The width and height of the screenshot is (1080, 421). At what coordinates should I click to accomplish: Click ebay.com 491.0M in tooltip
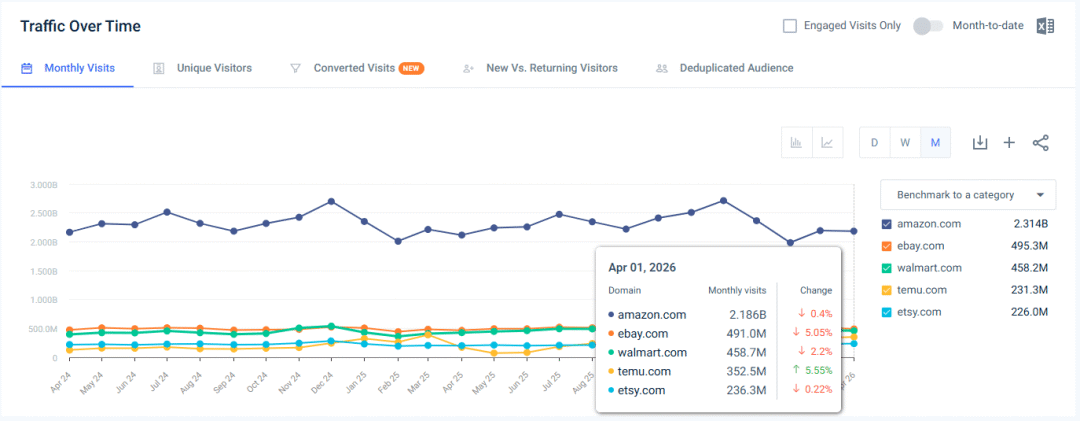747,333
